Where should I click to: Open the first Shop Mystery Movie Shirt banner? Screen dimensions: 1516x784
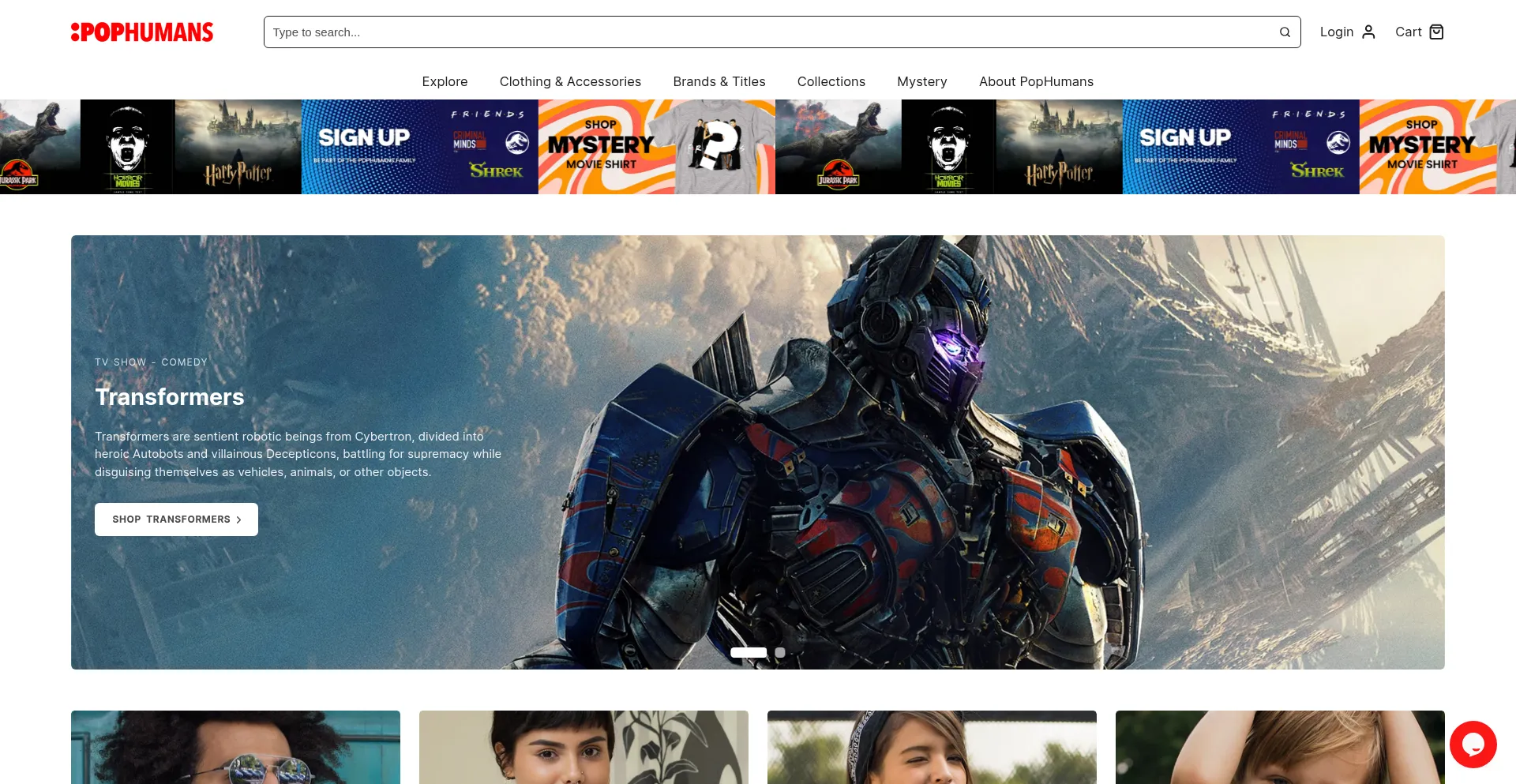tap(657, 147)
